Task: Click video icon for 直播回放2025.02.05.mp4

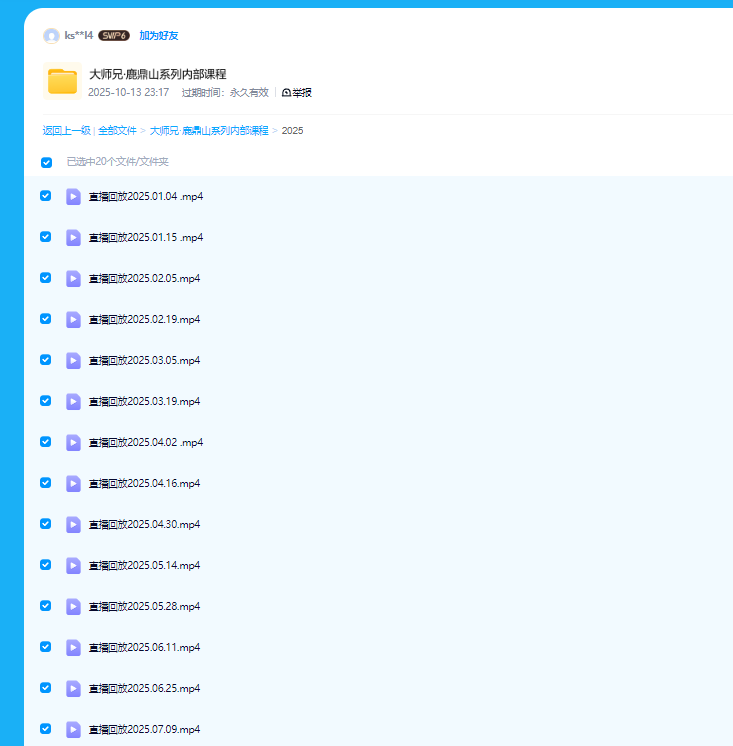Action: tap(73, 278)
